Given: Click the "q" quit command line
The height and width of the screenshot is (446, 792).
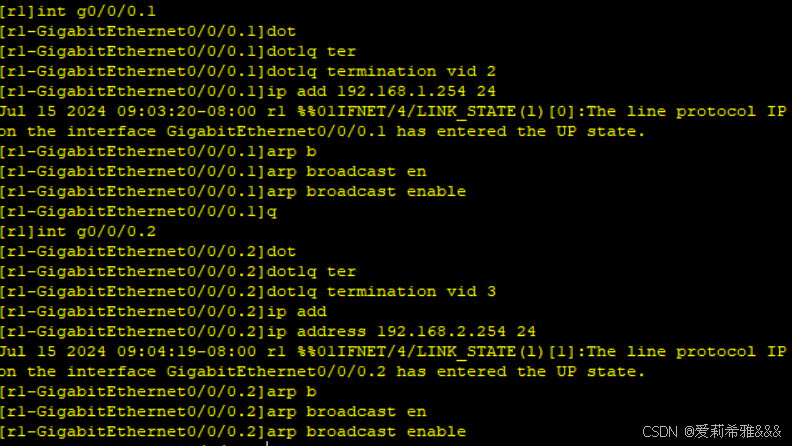Looking at the screenshot, I should (x=270, y=211).
